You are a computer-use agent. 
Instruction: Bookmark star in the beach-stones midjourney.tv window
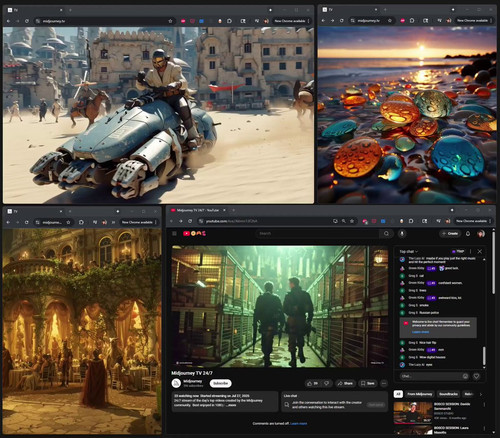point(389,21)
